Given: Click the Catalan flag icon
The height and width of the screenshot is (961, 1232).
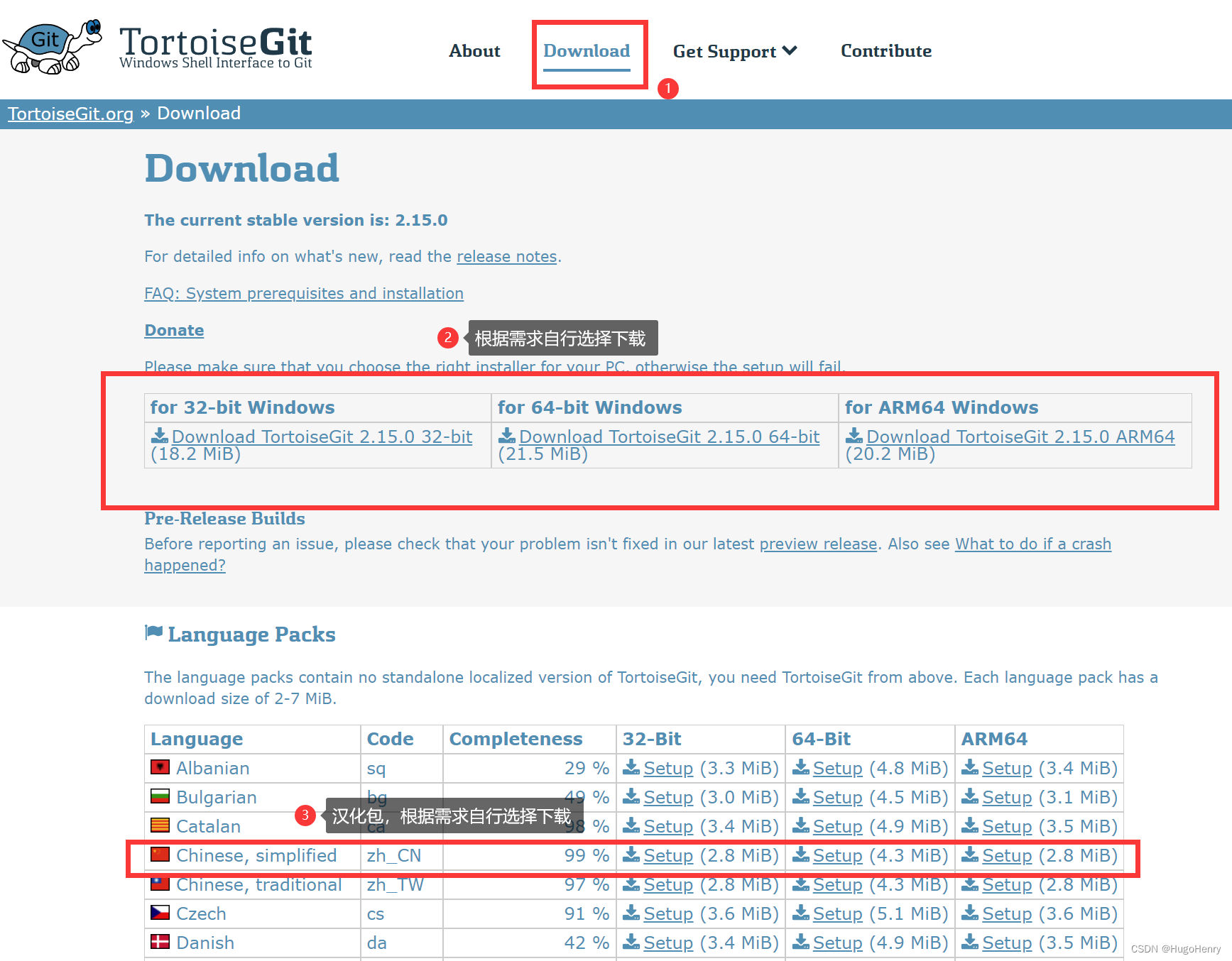Looking at the screenshot, I should click(160, 825).
